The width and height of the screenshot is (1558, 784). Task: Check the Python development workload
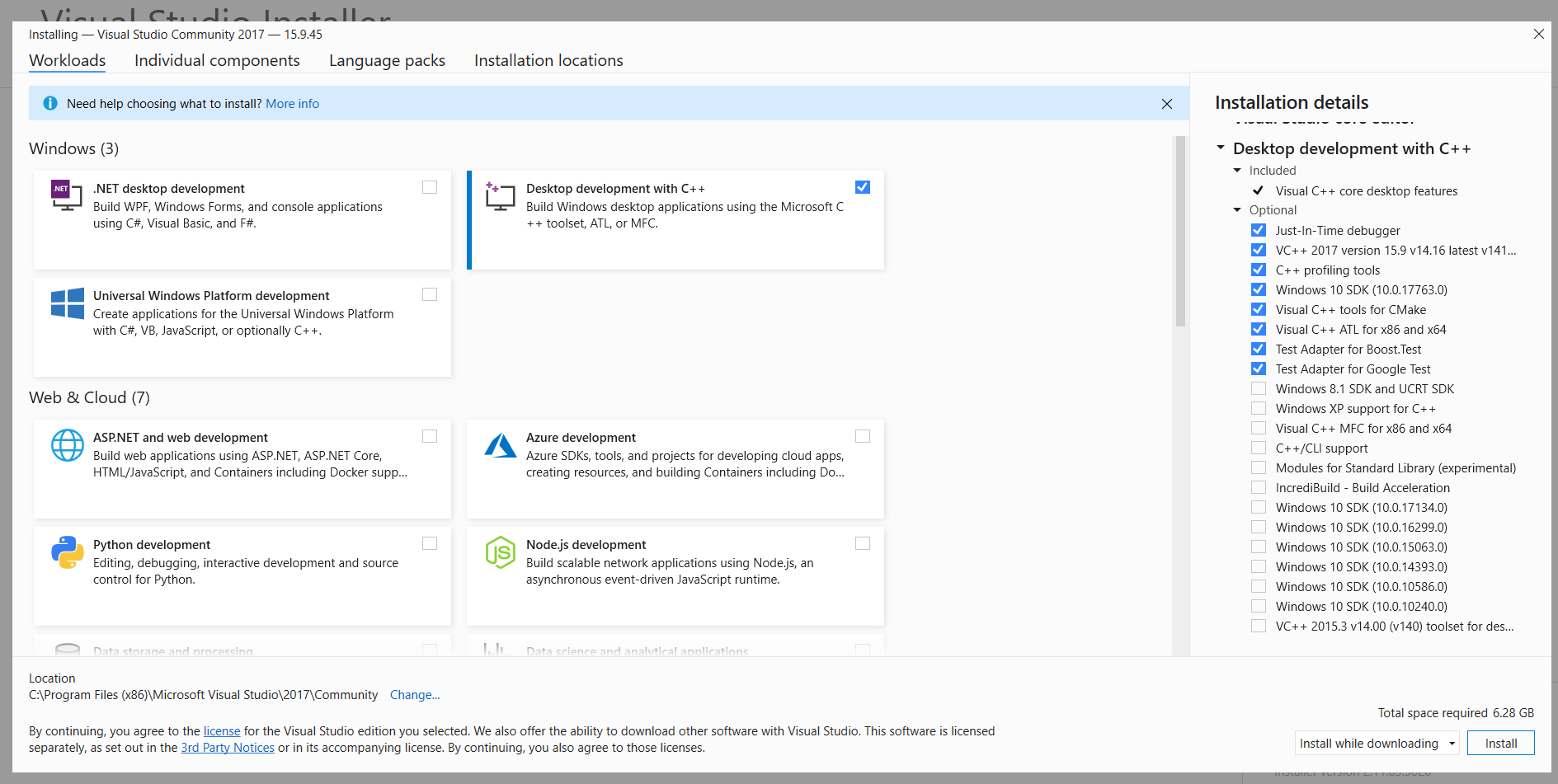point(430,543)
